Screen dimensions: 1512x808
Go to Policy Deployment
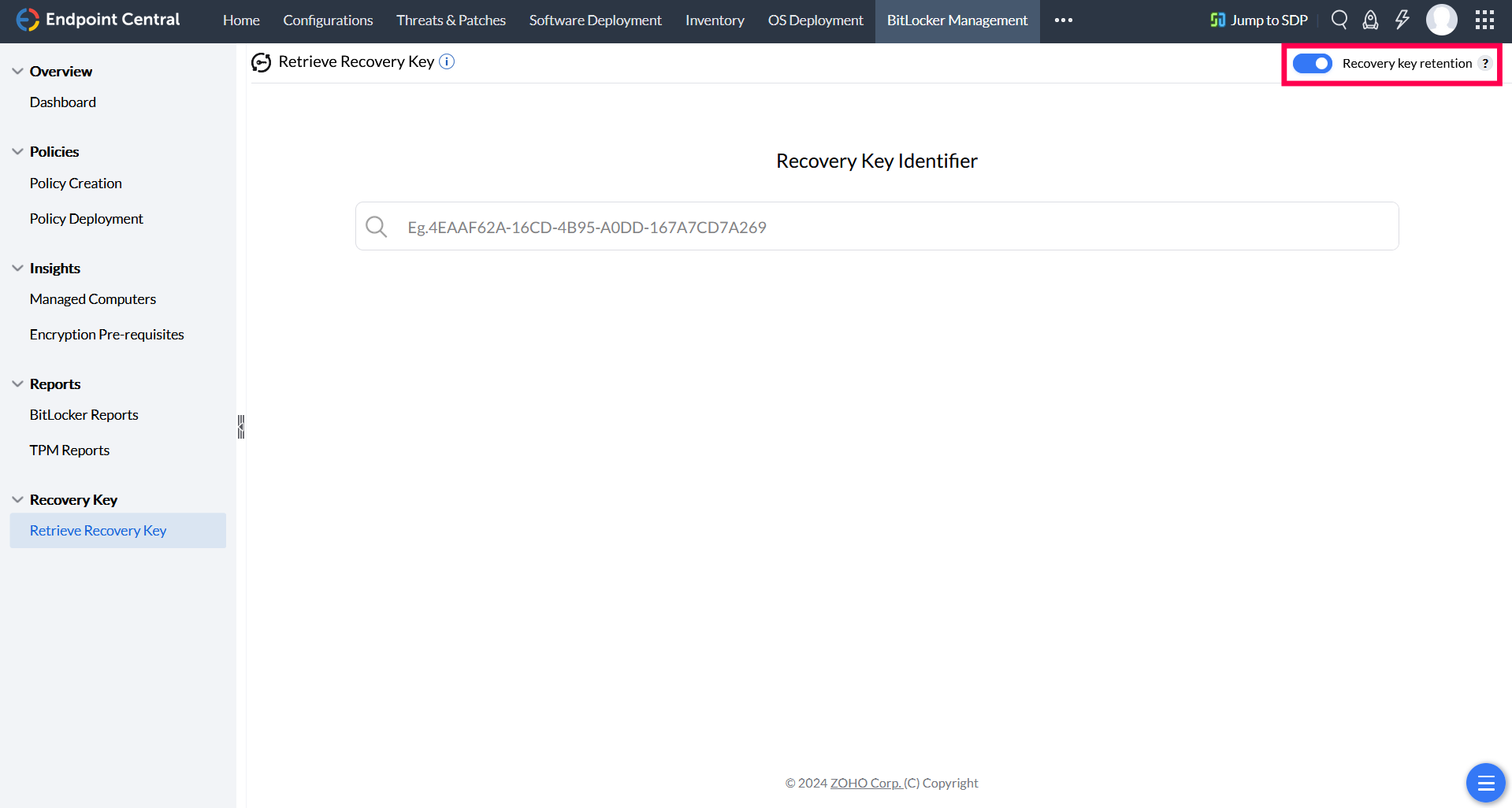pos(87,219)
